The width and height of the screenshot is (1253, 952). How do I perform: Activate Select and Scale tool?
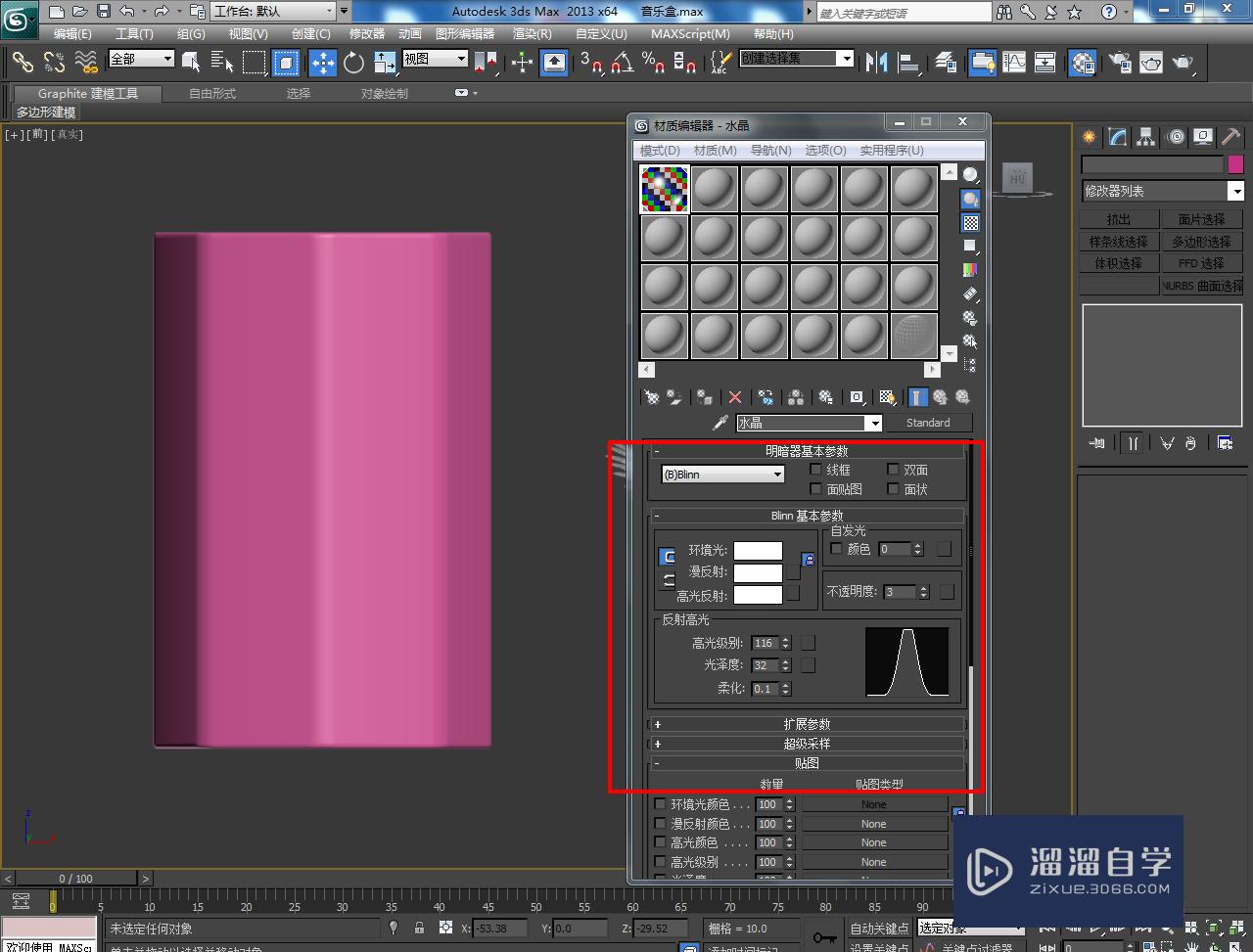coord(385,63)
